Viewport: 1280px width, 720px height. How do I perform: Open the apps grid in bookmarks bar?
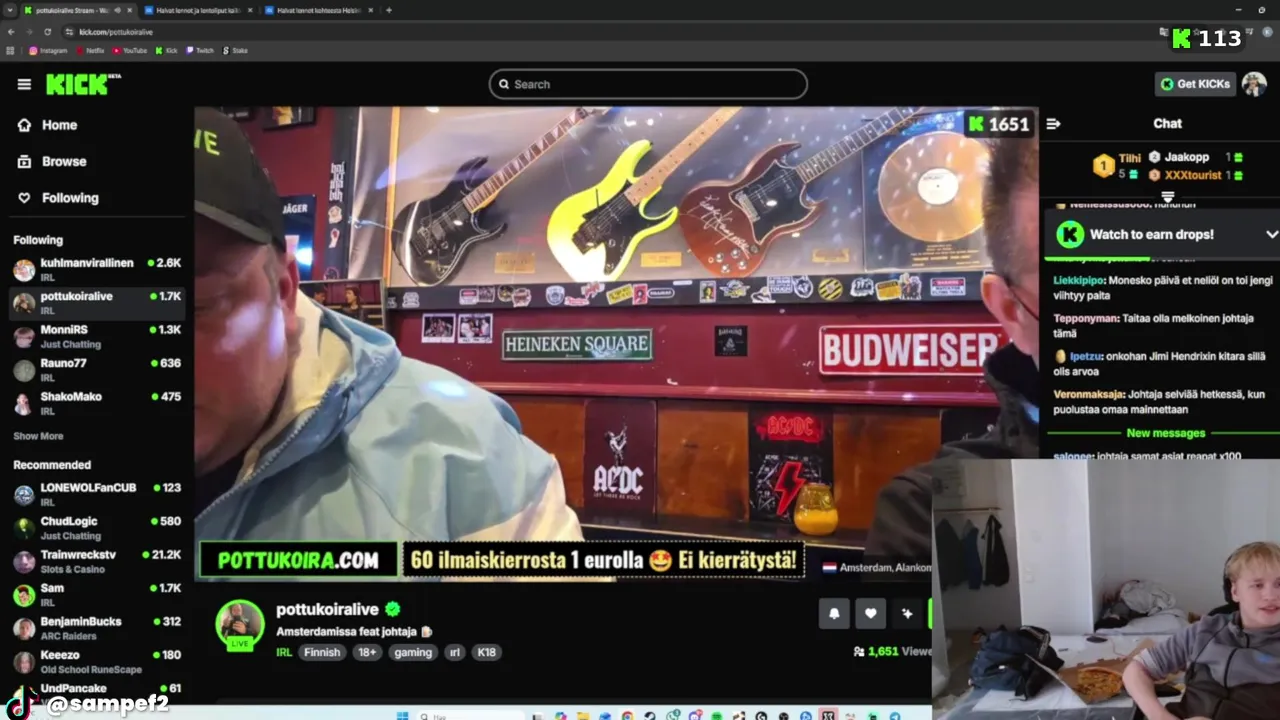11,50
